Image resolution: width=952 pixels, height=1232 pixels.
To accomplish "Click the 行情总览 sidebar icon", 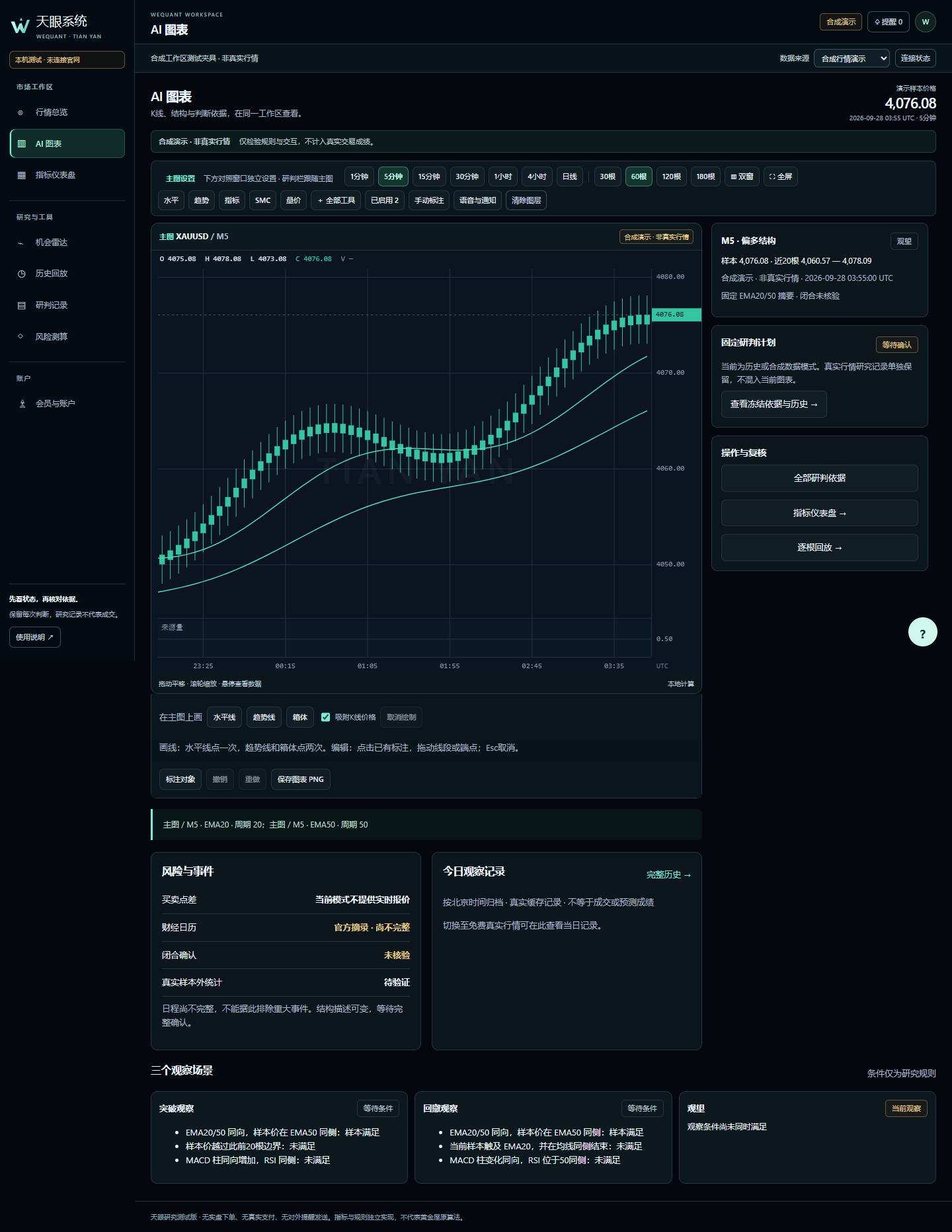I will (x=20, y=112).
